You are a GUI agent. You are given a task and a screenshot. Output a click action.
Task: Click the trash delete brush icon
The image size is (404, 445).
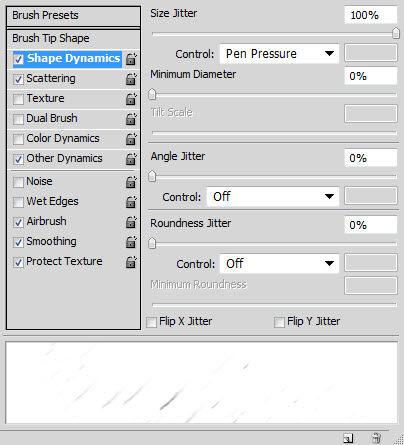pyautogui.click(x=376, y=438)
